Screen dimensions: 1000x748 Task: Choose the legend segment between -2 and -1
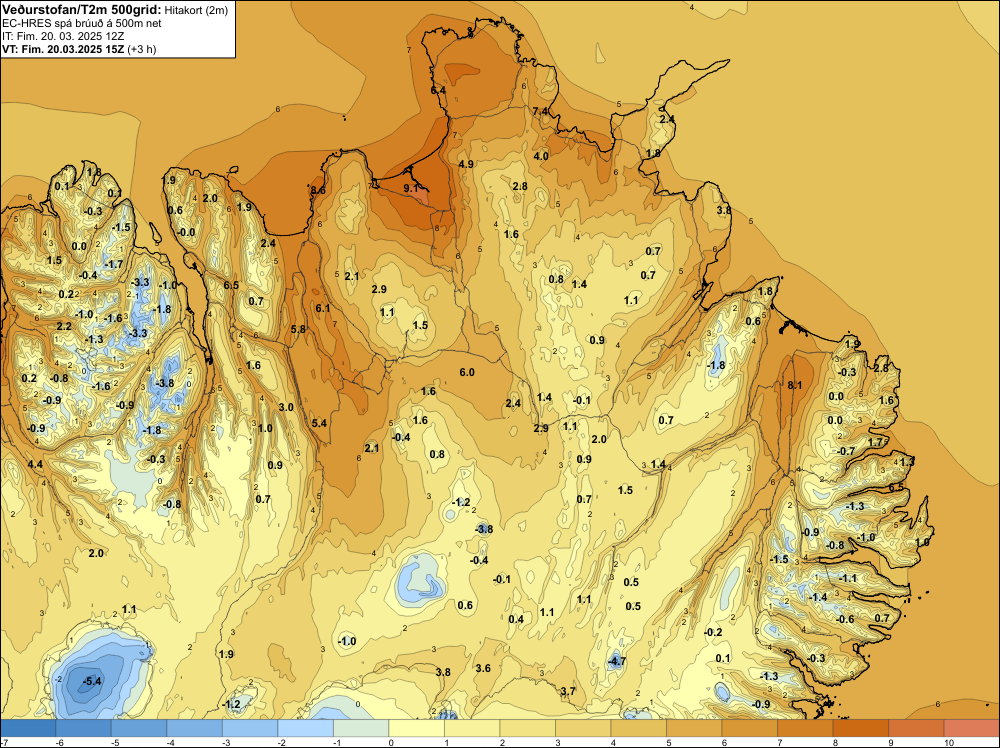tap(305, 728)
